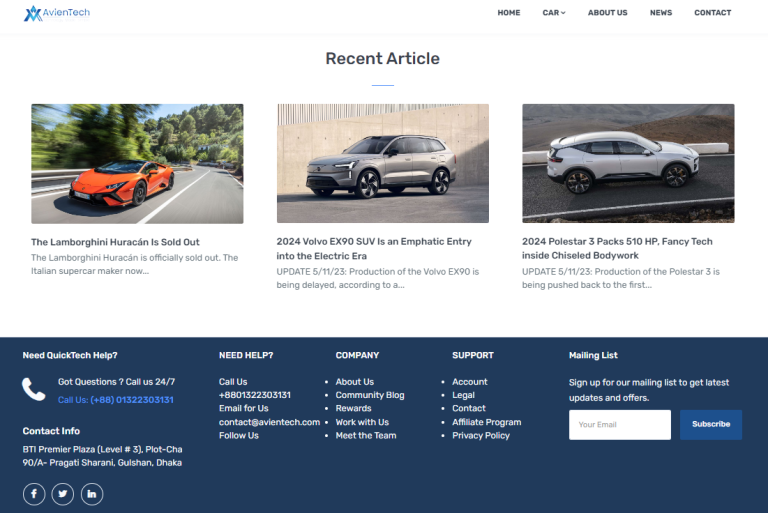Open the NEWS navigation item
This screenshot has height=513, width=768.
coord(660,13)
